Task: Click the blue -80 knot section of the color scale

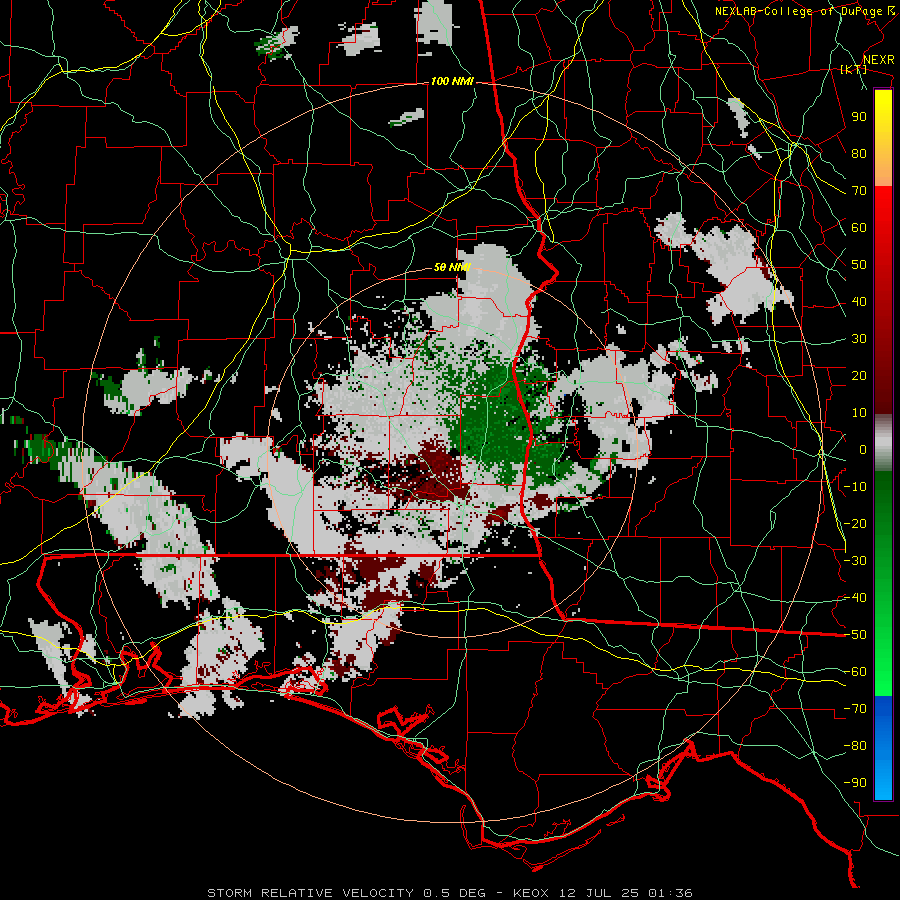Action: (883, 746)
